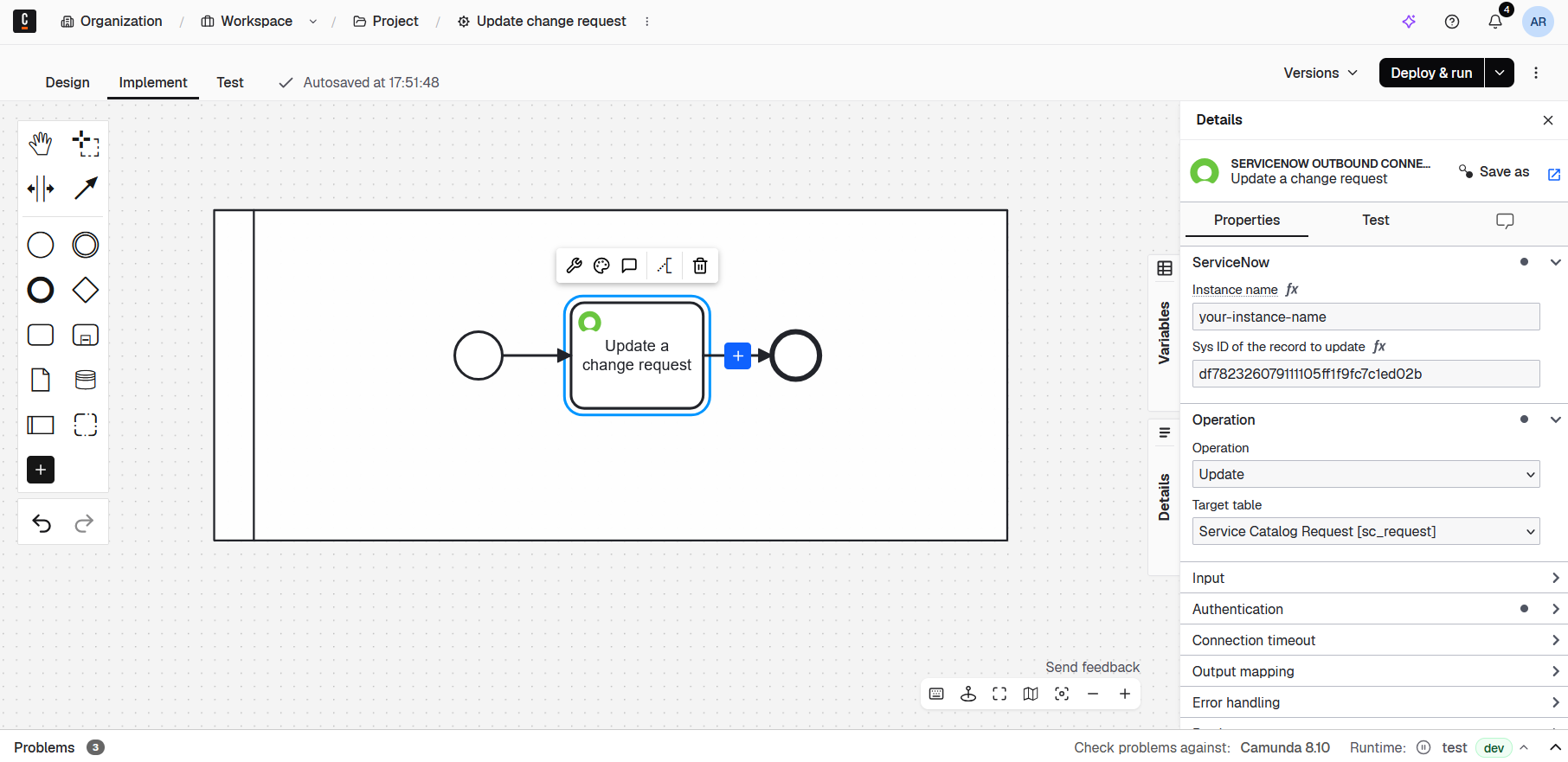This screenshot has height=762, width=1568.
Task: Open the wrench Change element menu
Action: pyautogui.click(x=574, y=266)
